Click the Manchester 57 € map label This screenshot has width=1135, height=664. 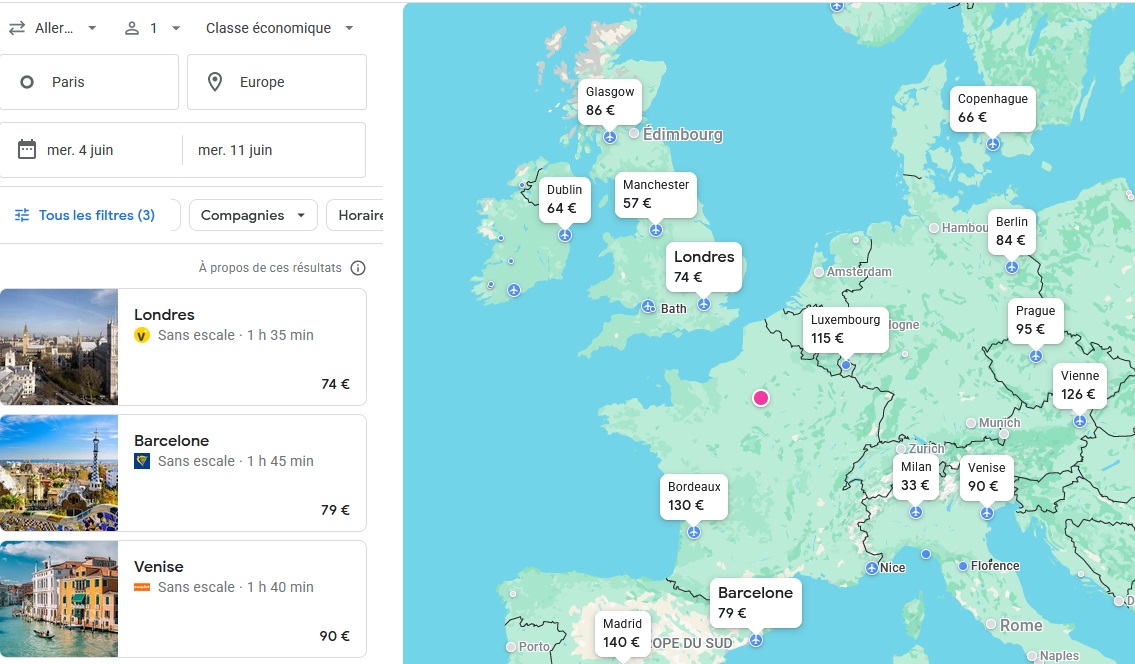point(656,194)
